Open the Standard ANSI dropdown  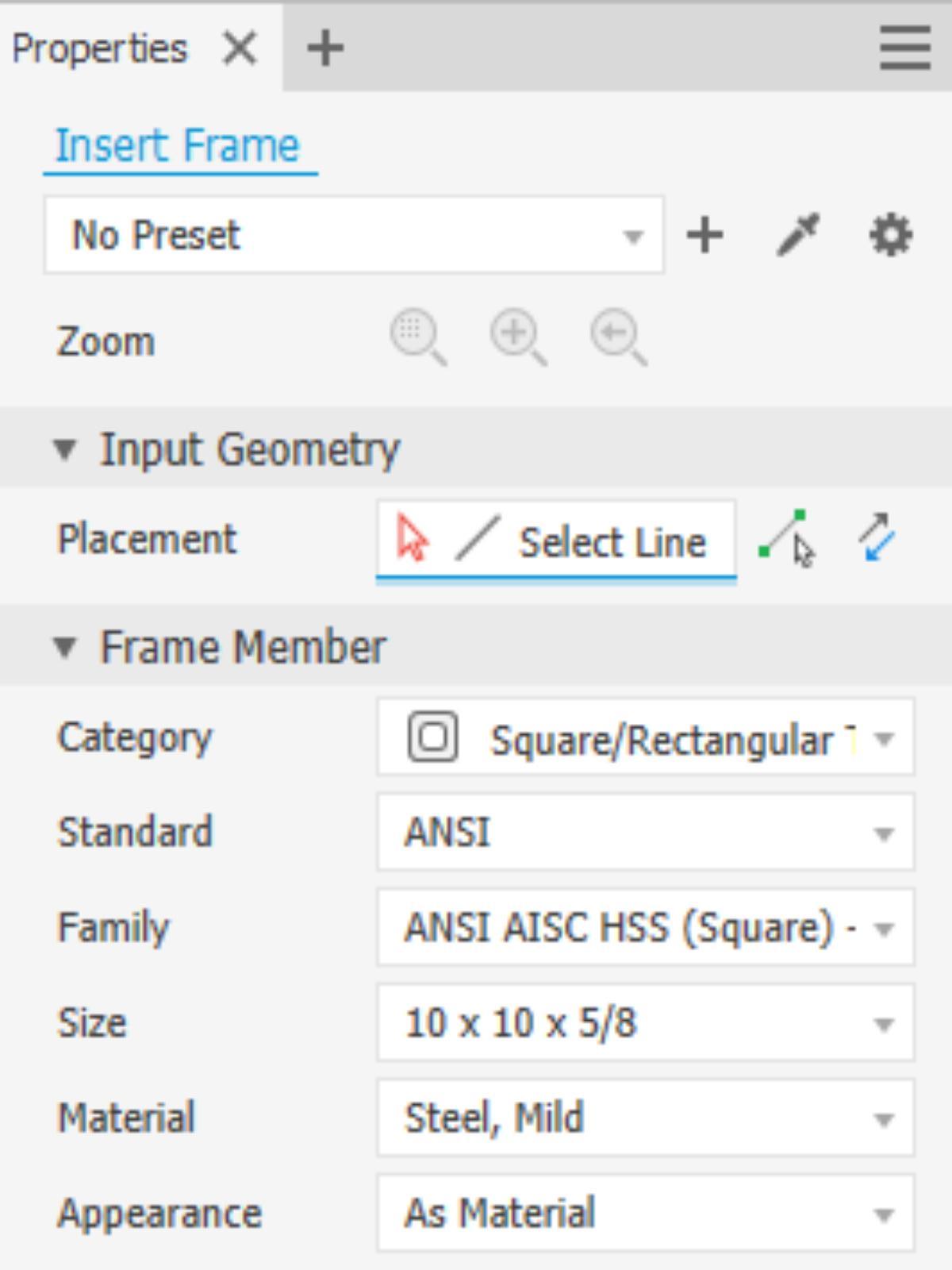pos(645,833)
